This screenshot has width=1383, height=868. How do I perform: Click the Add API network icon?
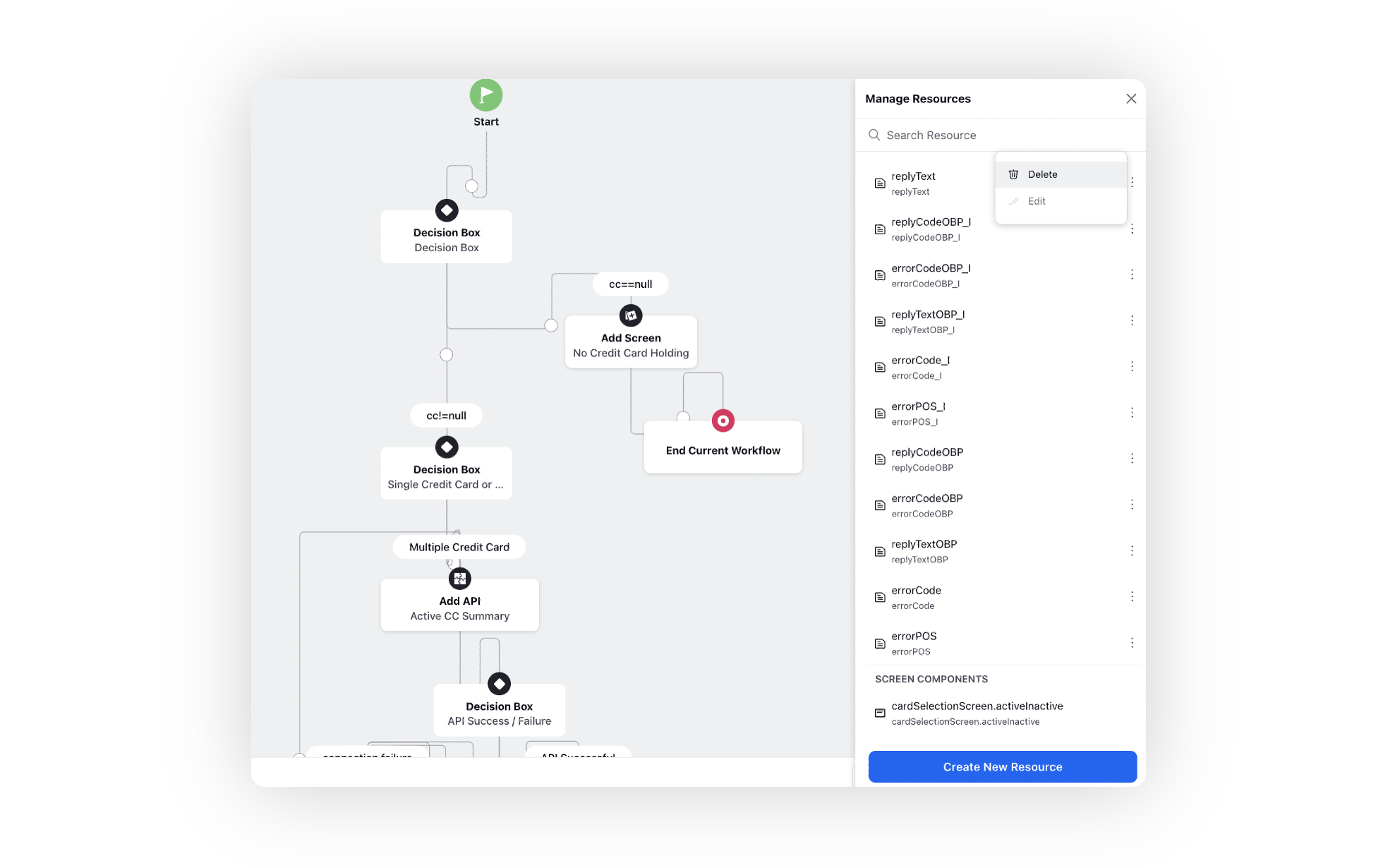pos(458,578)
